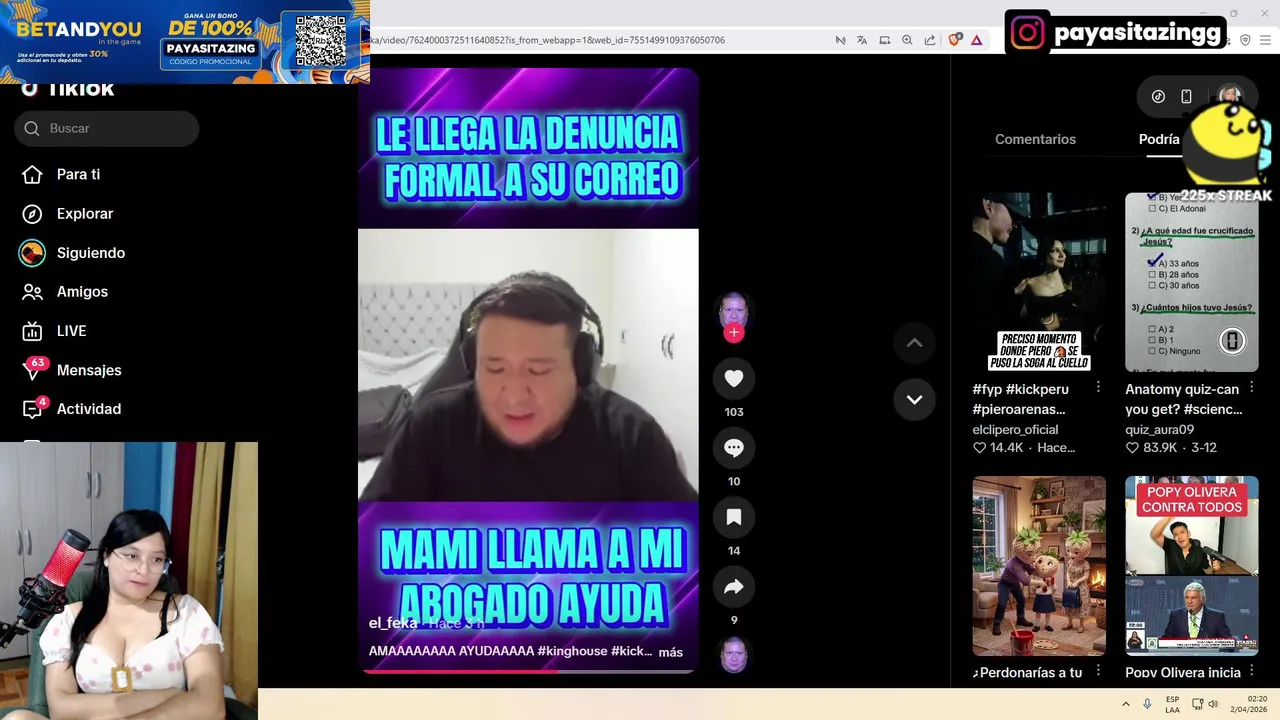Go to the next video with down chevron

click(x=914, y=399)
